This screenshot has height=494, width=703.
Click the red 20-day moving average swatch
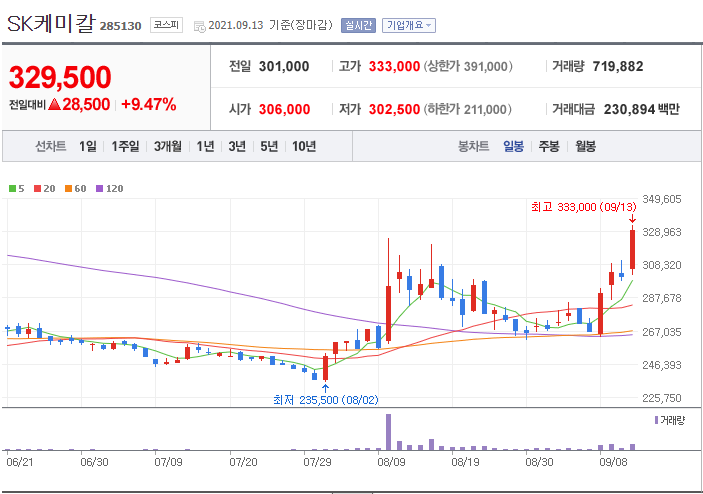pyautogui.click(x=38, y=189)
